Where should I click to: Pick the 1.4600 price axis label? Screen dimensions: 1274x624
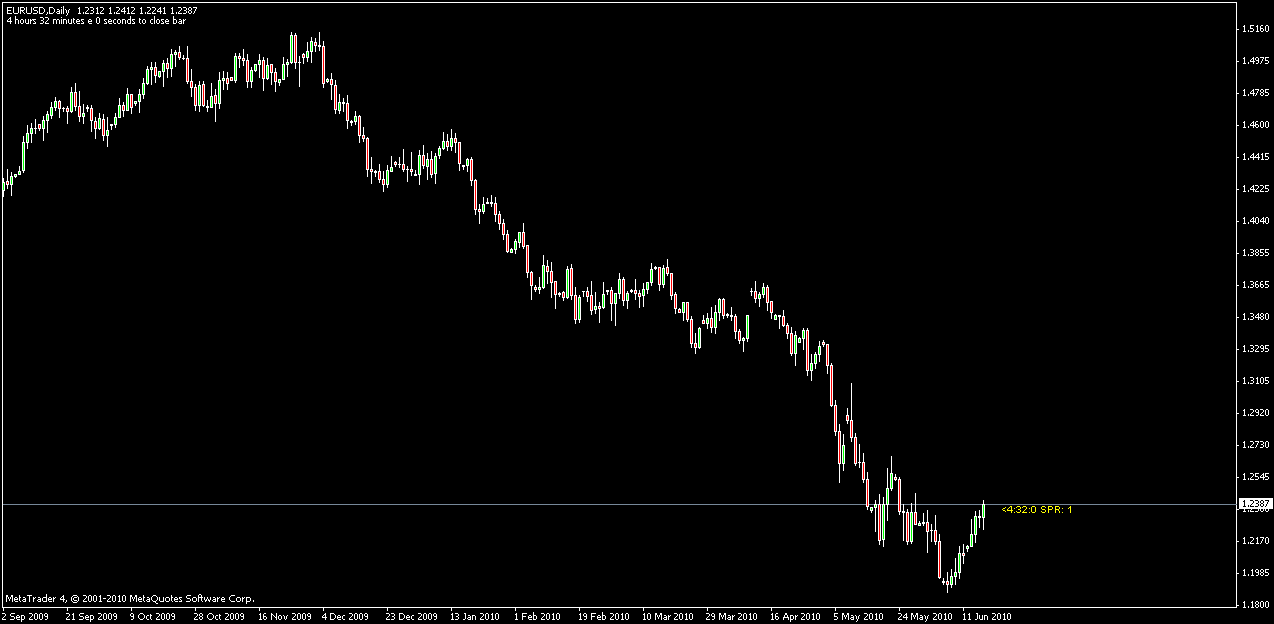pyautogui.click(x=1255, y=125)
